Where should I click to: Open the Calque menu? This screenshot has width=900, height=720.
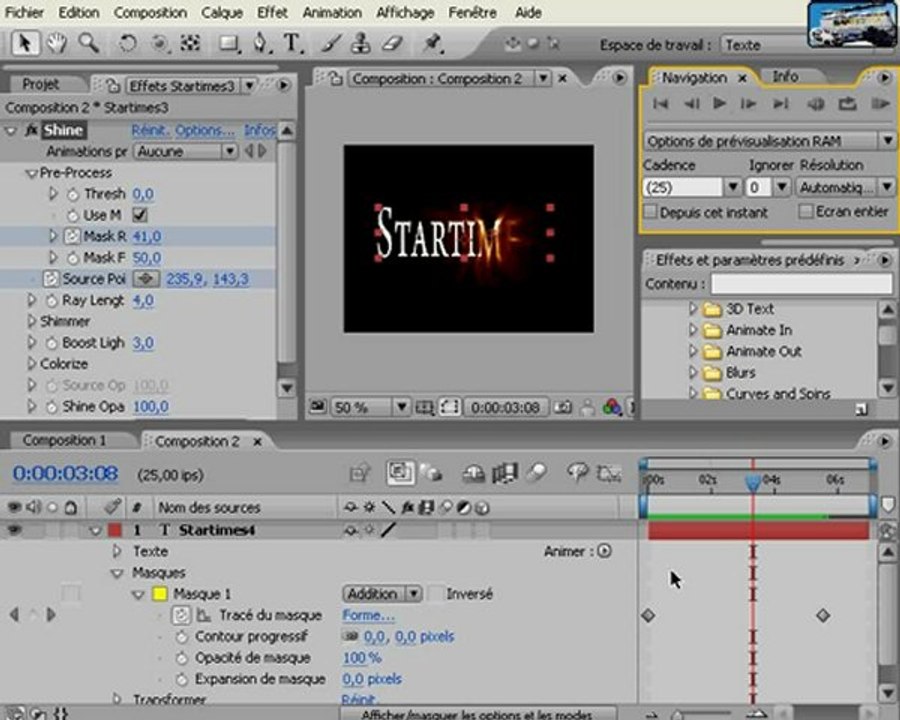click(x=222, y=12)
